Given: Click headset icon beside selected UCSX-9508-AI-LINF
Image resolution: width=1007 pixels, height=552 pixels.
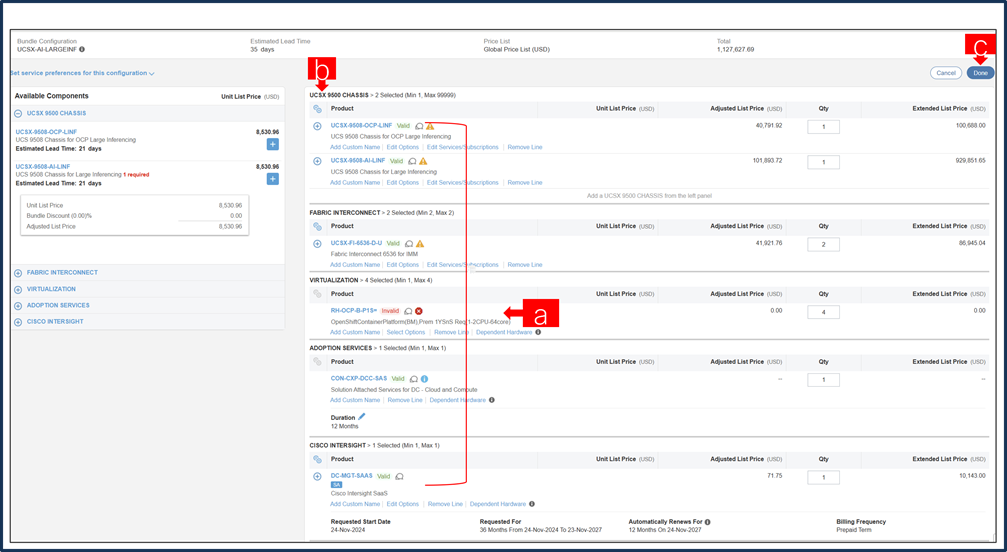Looking at the screenshot, I should [412, 161].
